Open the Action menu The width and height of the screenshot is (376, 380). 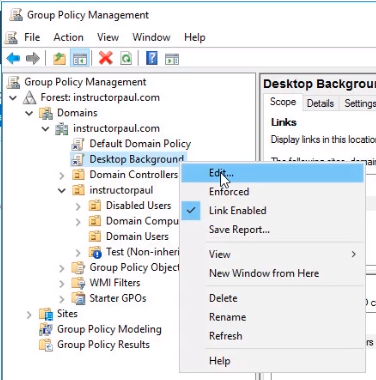(69, 37)
